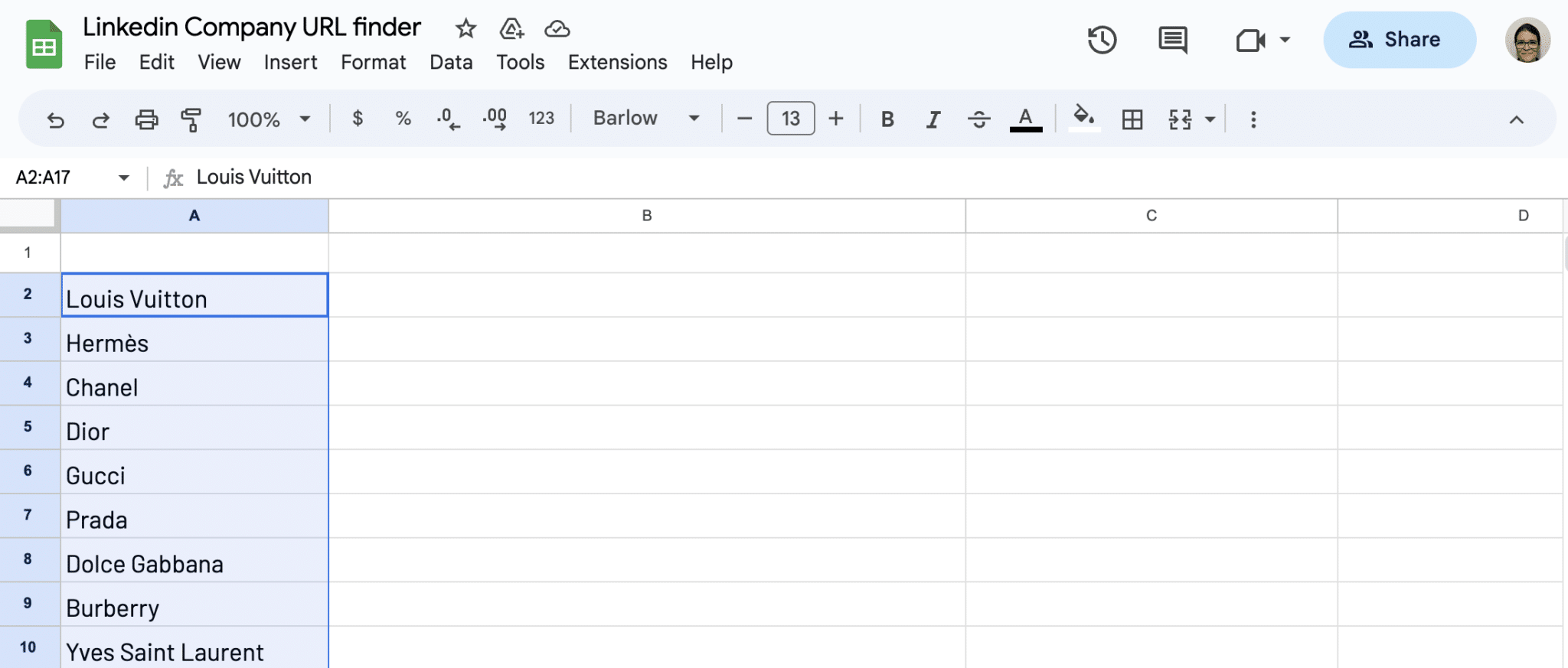Format as percent

(x=403, y=119)
